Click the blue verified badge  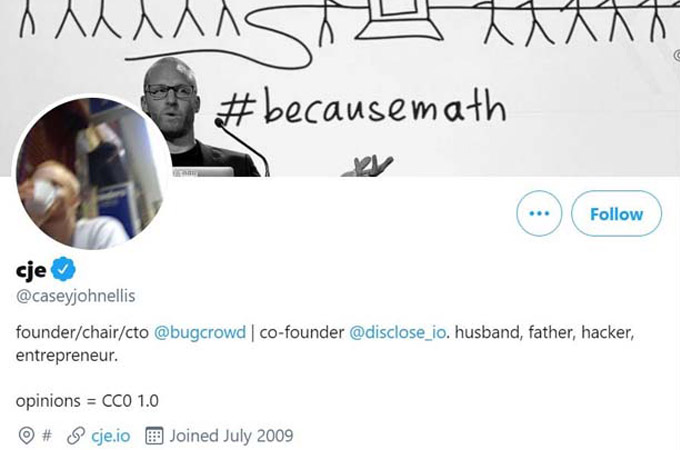coord(63,269)
